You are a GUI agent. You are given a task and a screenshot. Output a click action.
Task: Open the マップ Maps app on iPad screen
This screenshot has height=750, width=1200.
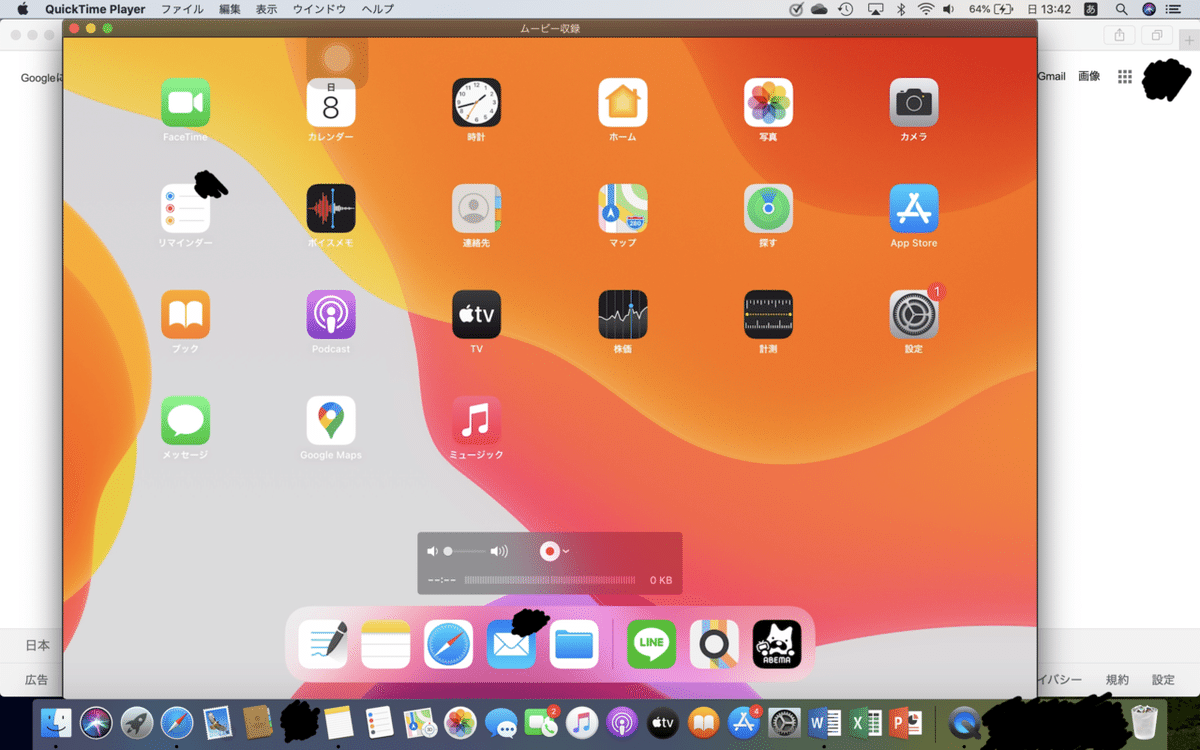point(622,208)
